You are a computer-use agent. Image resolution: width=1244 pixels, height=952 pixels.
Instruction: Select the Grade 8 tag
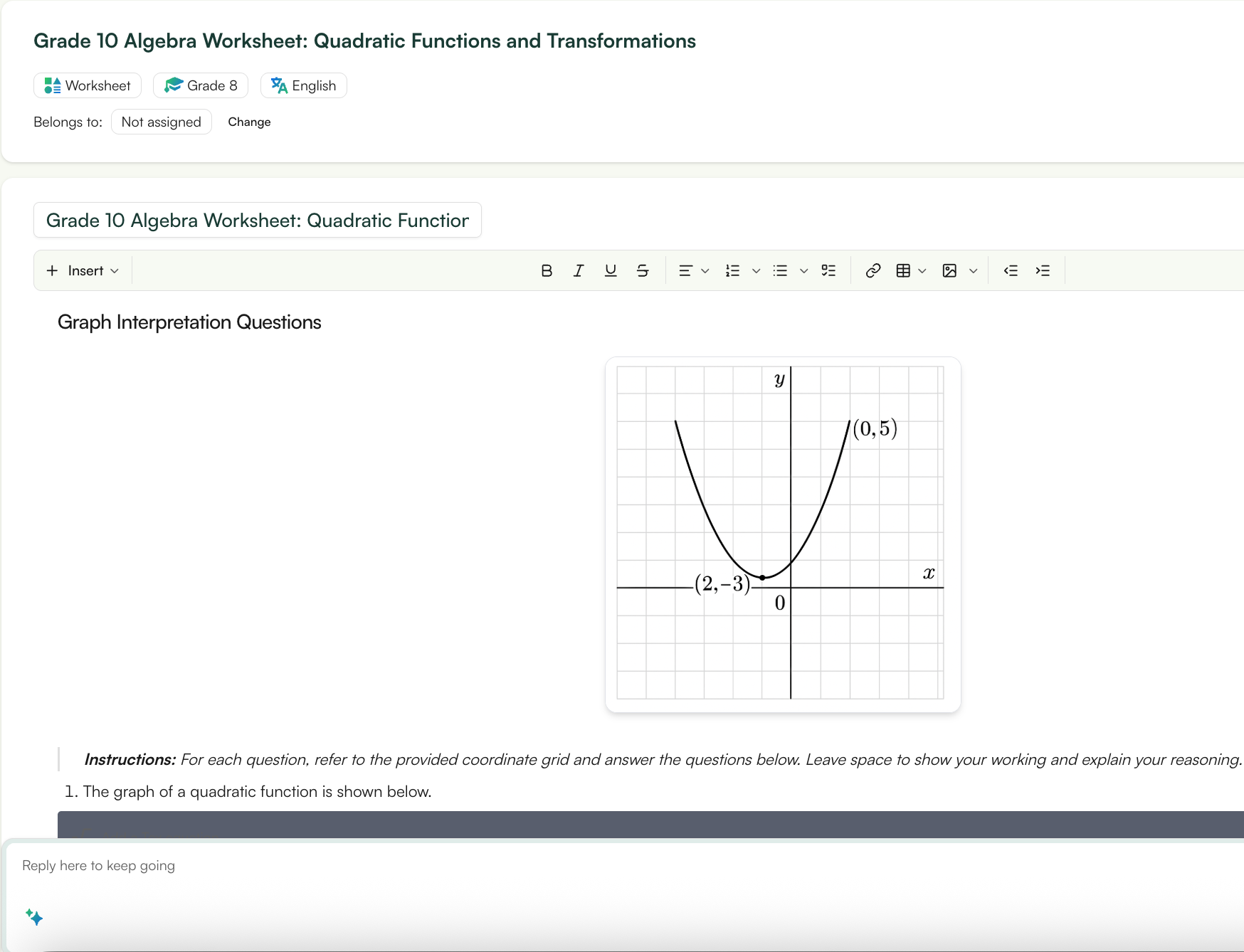coord(200,85)
